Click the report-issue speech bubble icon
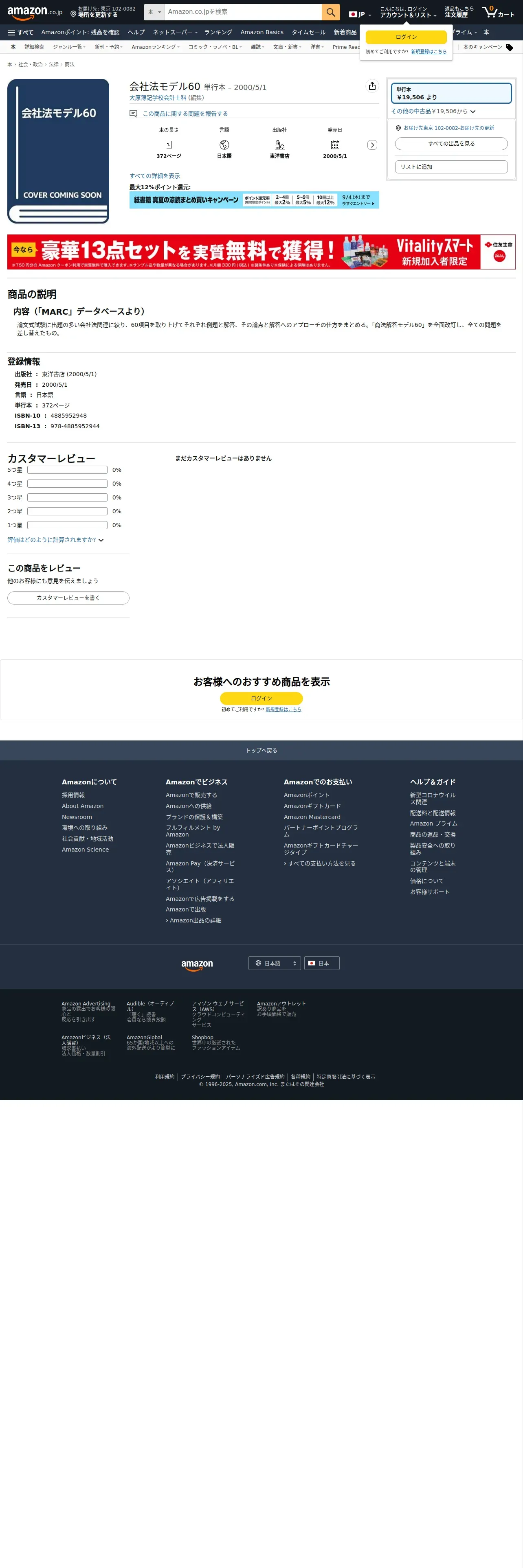Screen dimensions: 523x1568 click(x=133, y=114)
